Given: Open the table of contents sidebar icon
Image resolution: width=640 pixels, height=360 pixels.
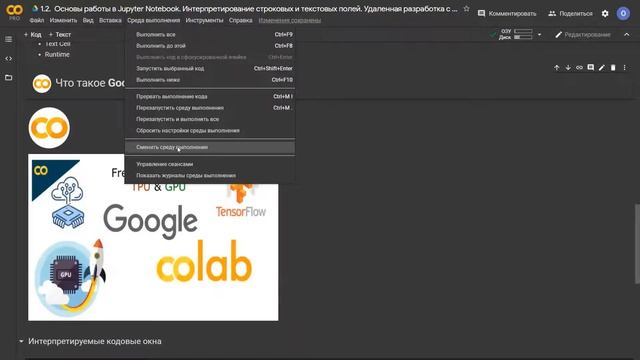Looking at the screenshot, I should 9,39.
